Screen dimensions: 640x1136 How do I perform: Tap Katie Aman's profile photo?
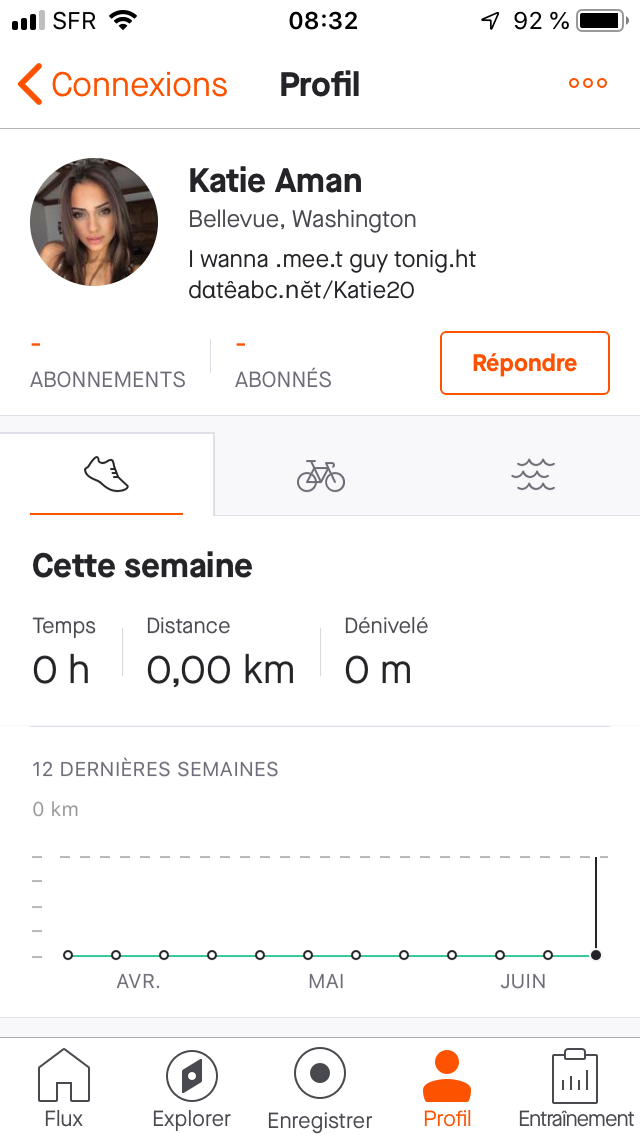(x=94, y=222)
